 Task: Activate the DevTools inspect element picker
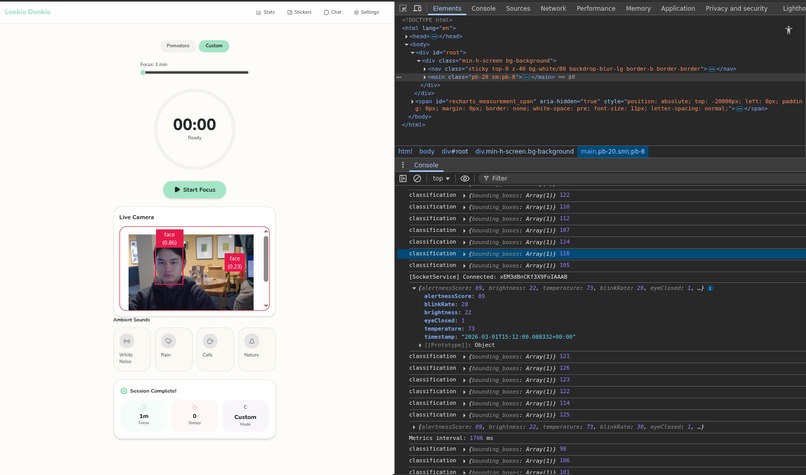[x=404, y=8]
